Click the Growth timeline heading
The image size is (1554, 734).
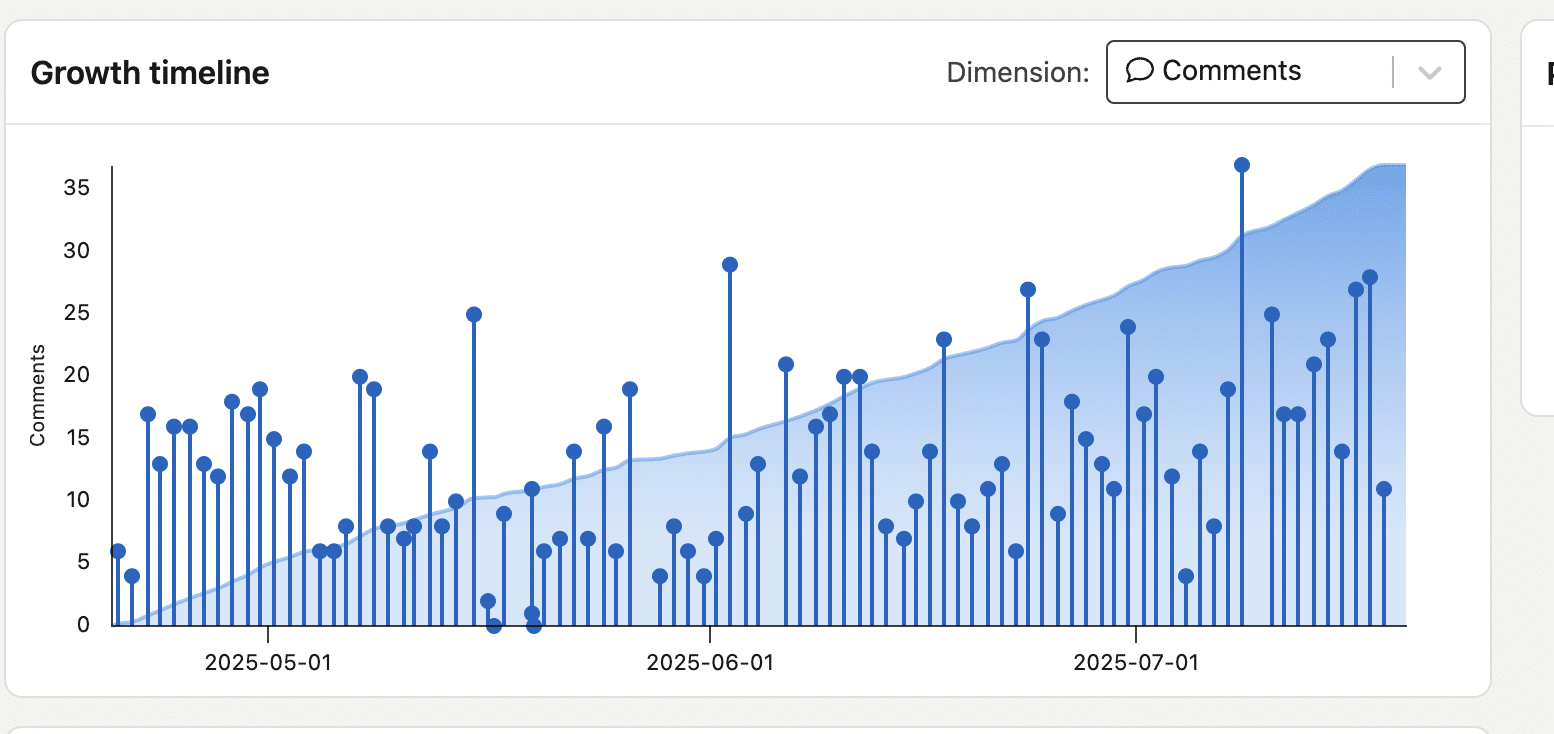[150, 73]
